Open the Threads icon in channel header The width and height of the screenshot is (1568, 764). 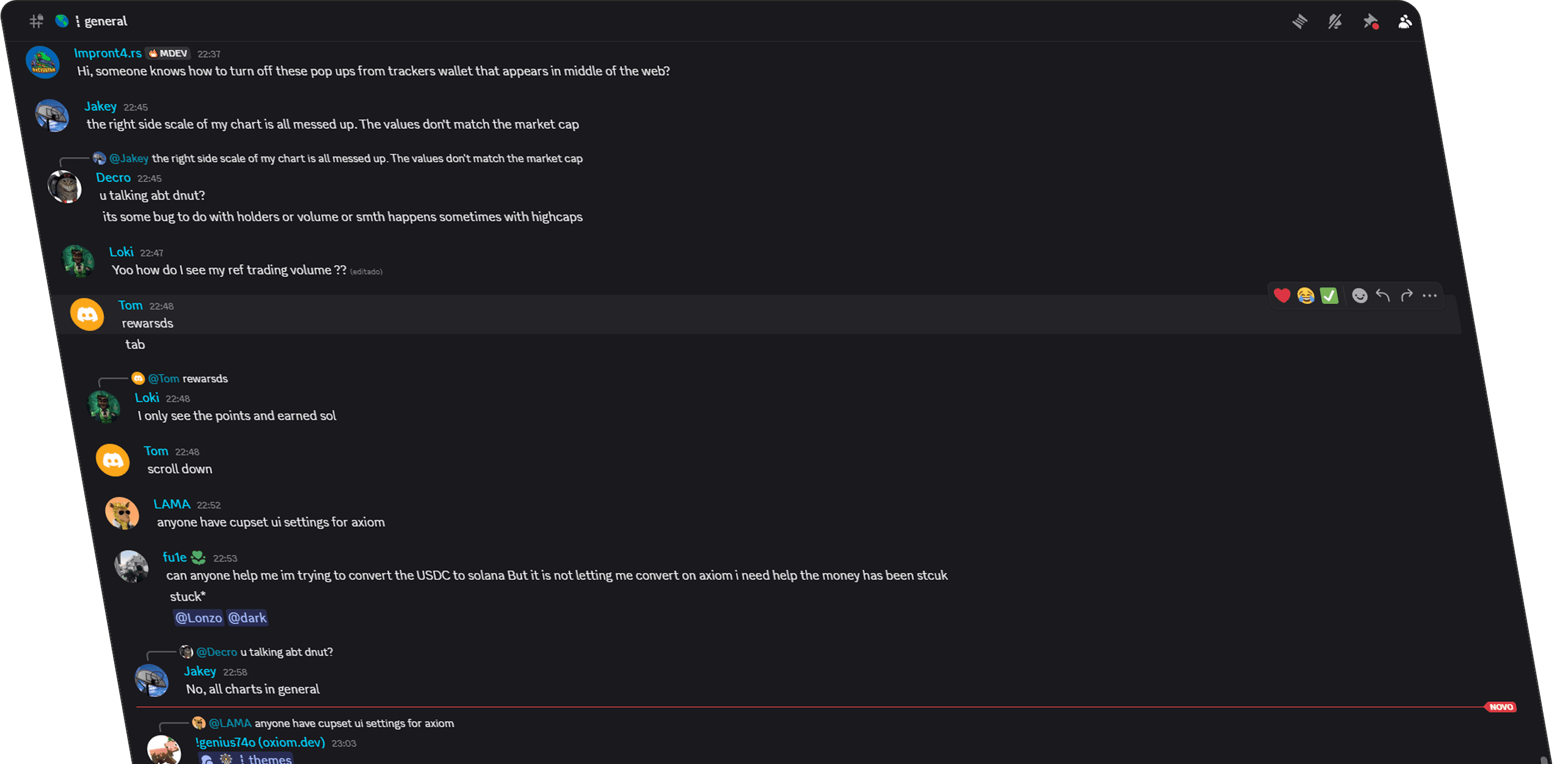coord(1300,22)
